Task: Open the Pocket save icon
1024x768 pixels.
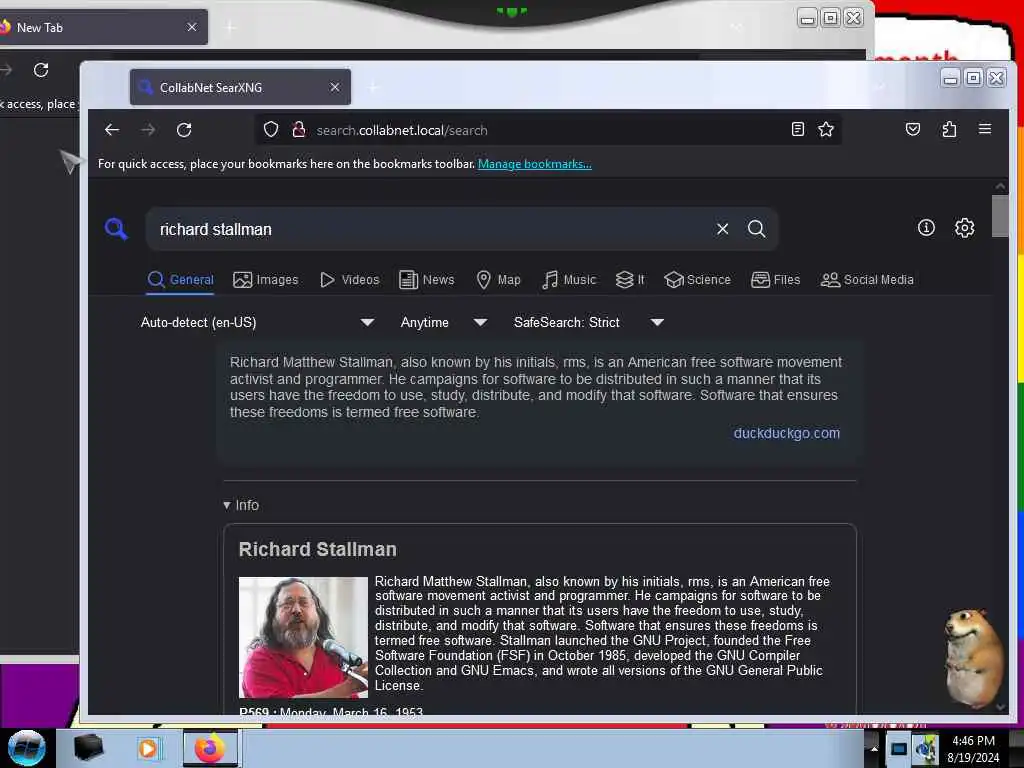Action: click(x=913, y=129)
